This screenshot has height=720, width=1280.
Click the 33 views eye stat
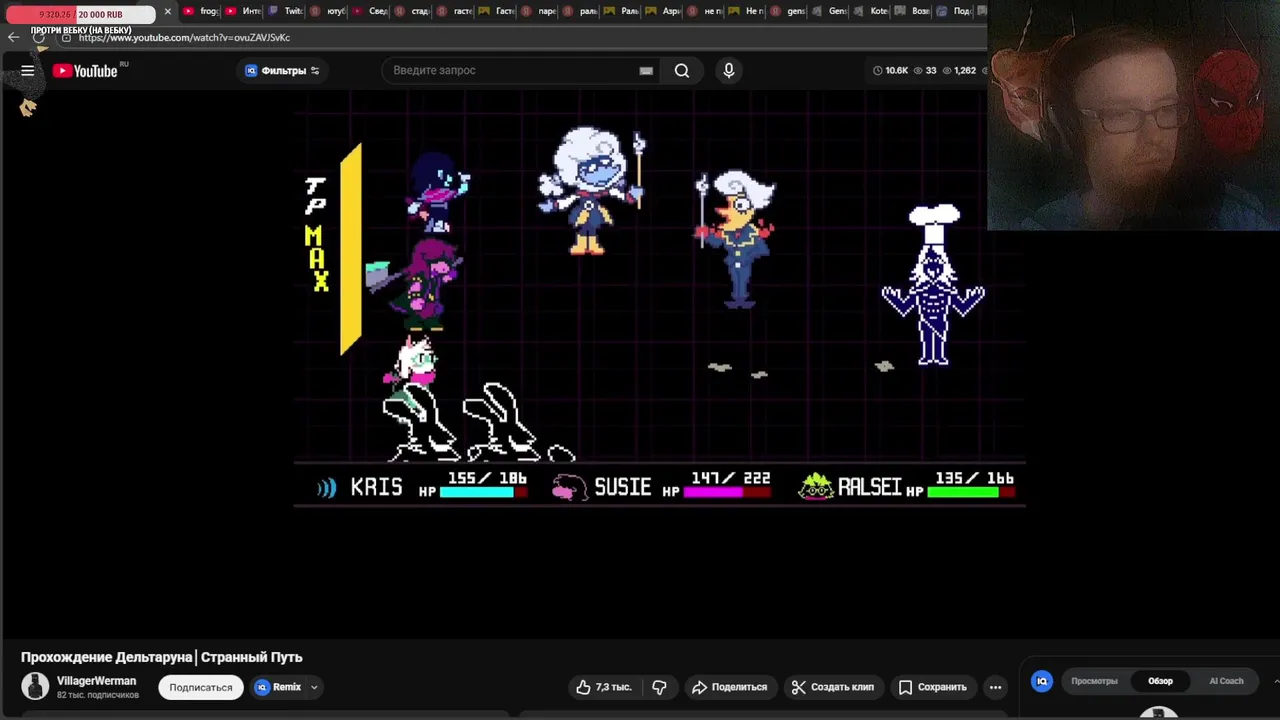click(925, 70)
